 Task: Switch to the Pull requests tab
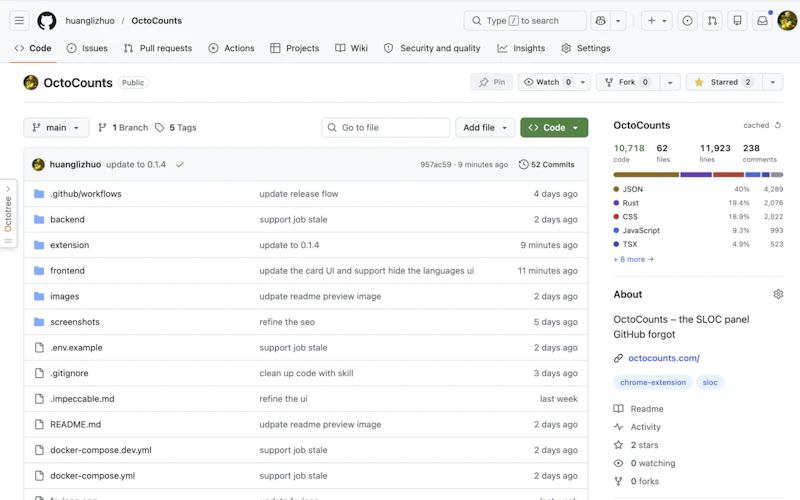pos(158,48)
